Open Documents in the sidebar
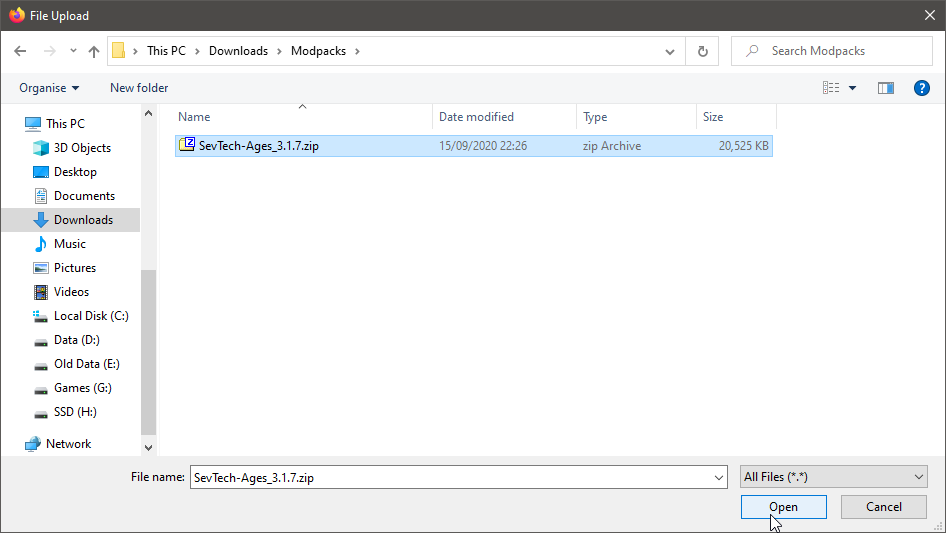946x533 pixels. (84, 196)
